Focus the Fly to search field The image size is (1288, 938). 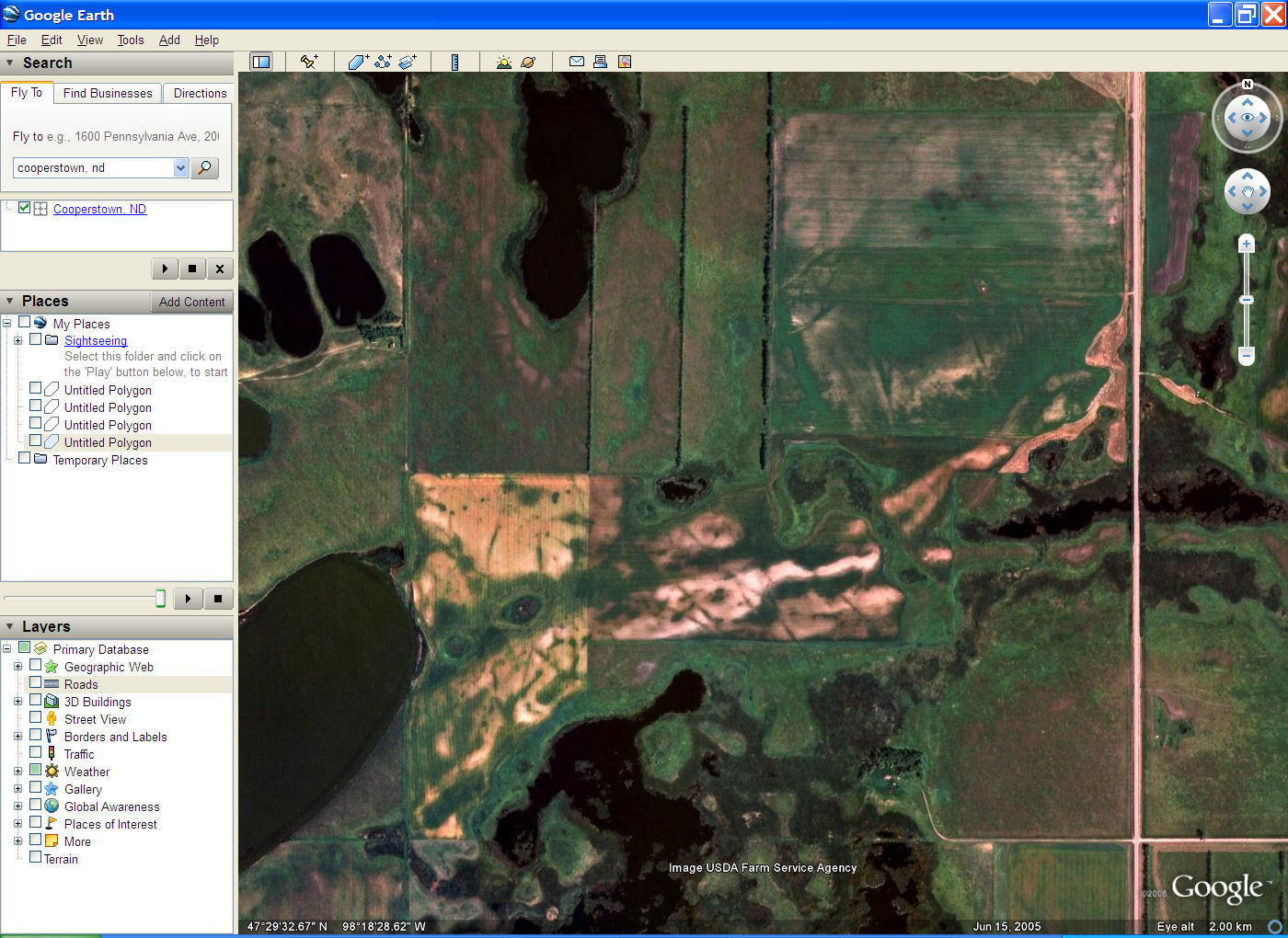[93, 167]
